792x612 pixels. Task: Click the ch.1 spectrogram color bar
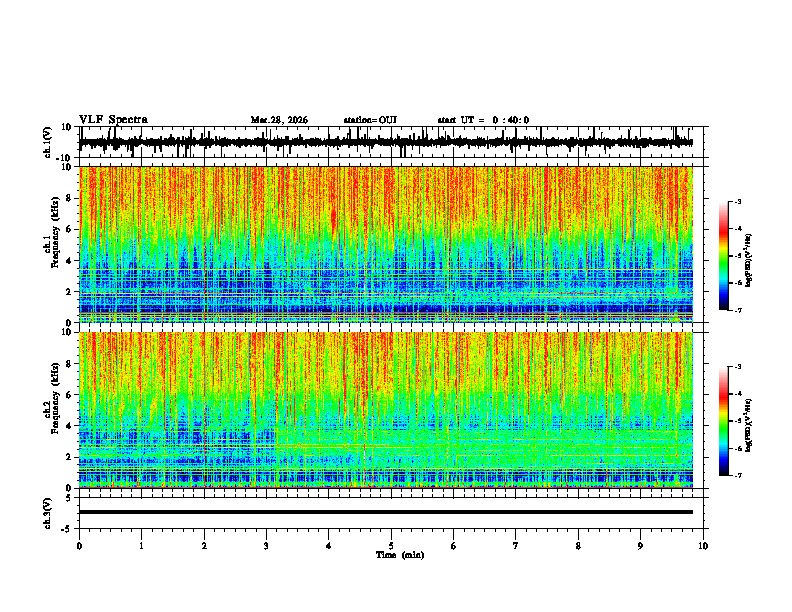tap(724, 256)
